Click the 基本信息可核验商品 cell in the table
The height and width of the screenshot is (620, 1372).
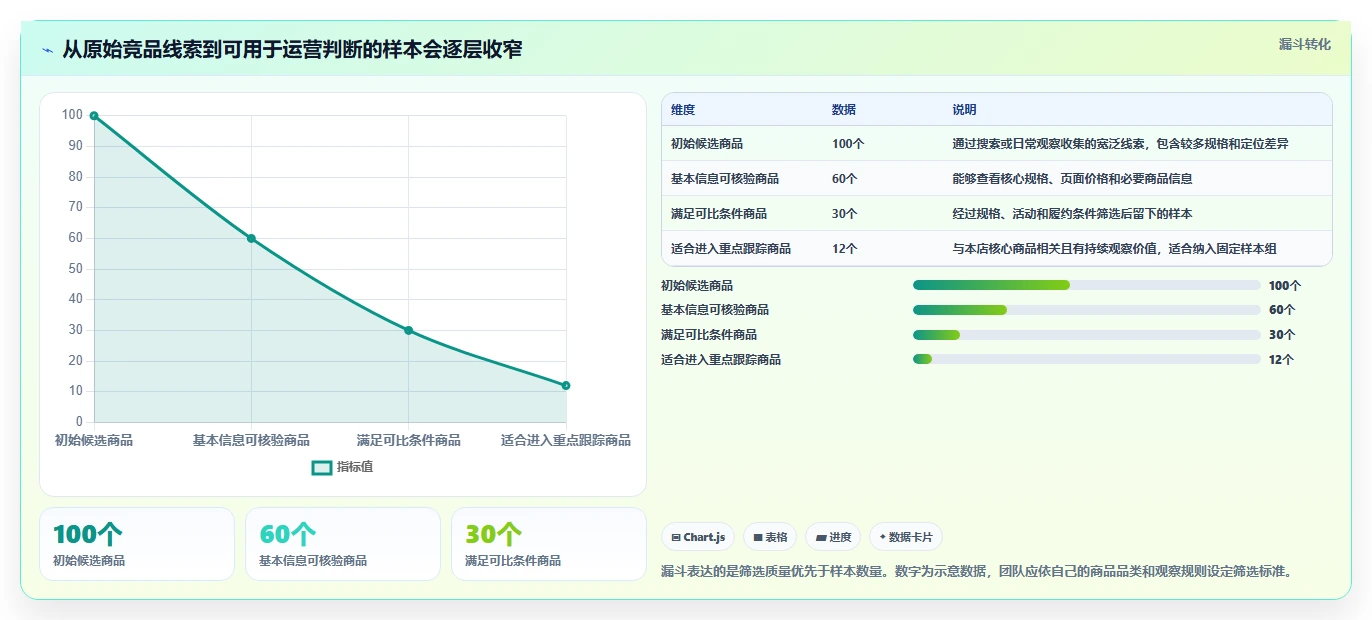click(725, 179)
